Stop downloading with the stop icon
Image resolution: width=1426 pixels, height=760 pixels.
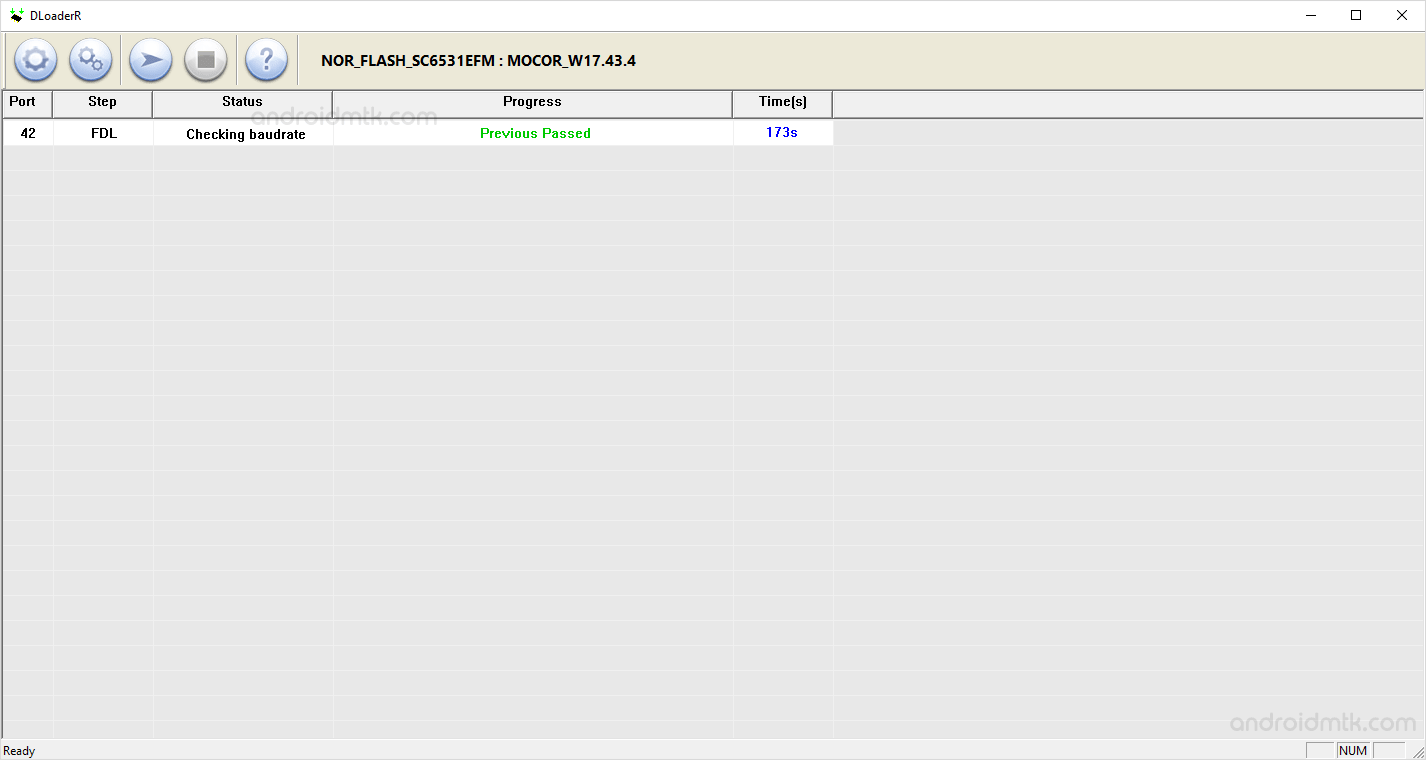pos(205,60)
